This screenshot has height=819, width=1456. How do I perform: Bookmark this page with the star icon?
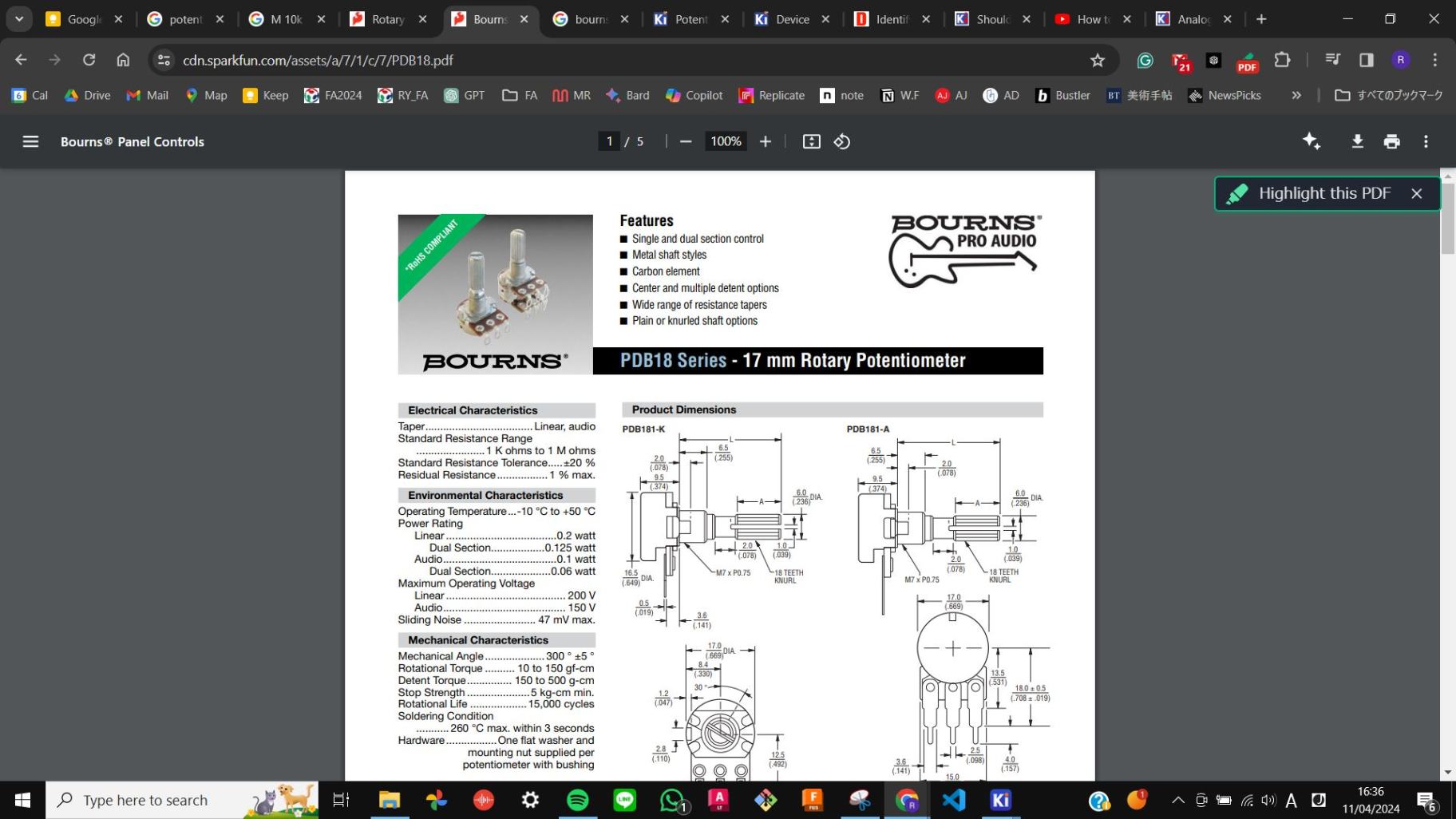1098,60
